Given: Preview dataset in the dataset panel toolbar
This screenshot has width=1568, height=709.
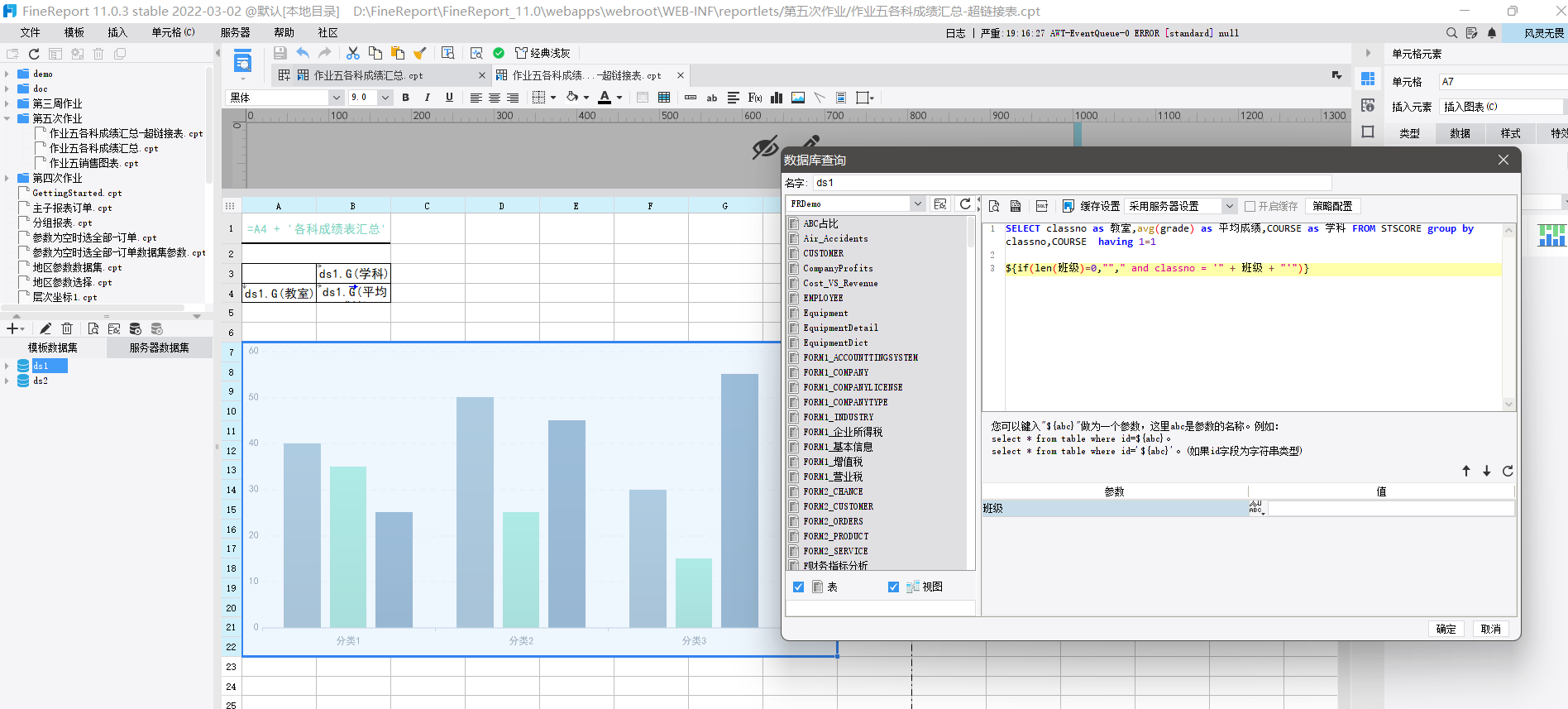Looking at the screenshot, I should pyautogui.click(x=93, y=328).
